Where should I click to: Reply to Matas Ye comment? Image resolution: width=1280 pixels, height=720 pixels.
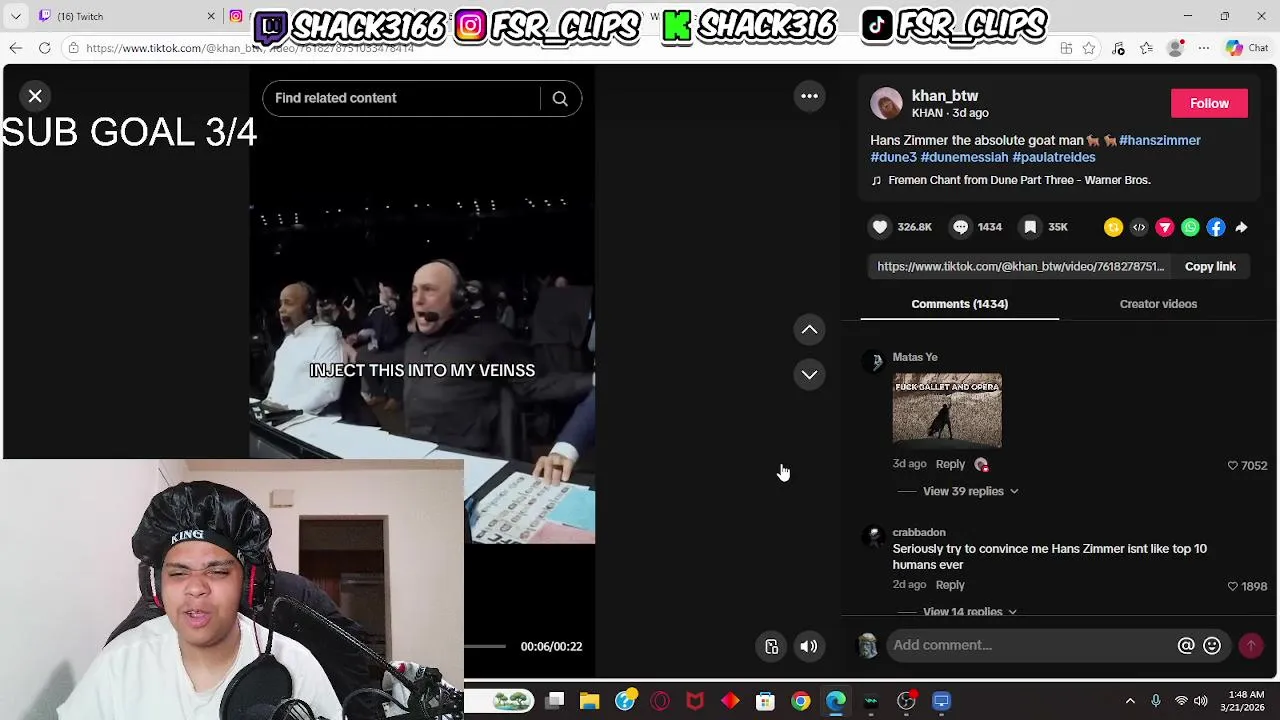[950, 464]
